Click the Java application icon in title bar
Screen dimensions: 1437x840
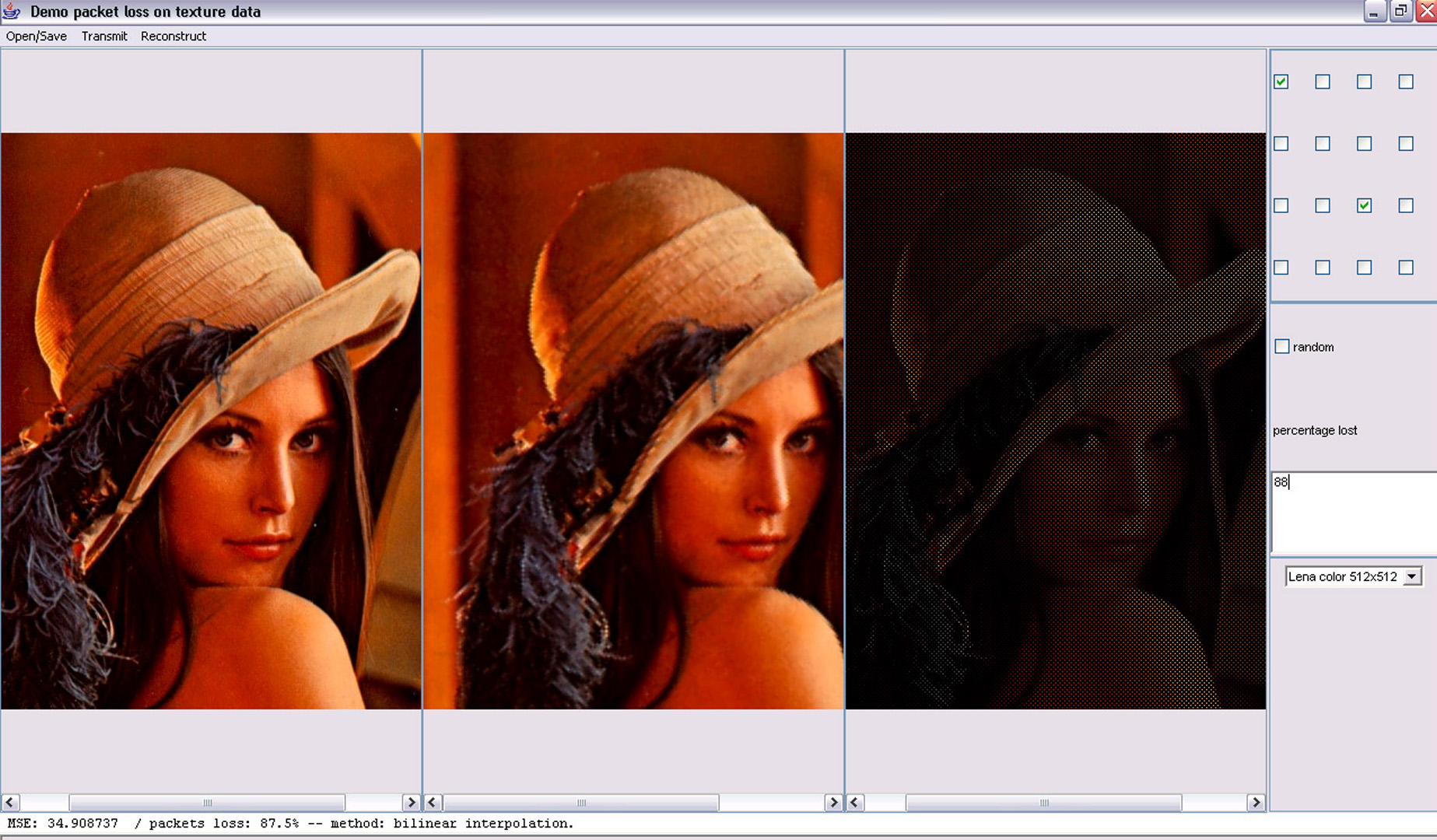[12, 11]
